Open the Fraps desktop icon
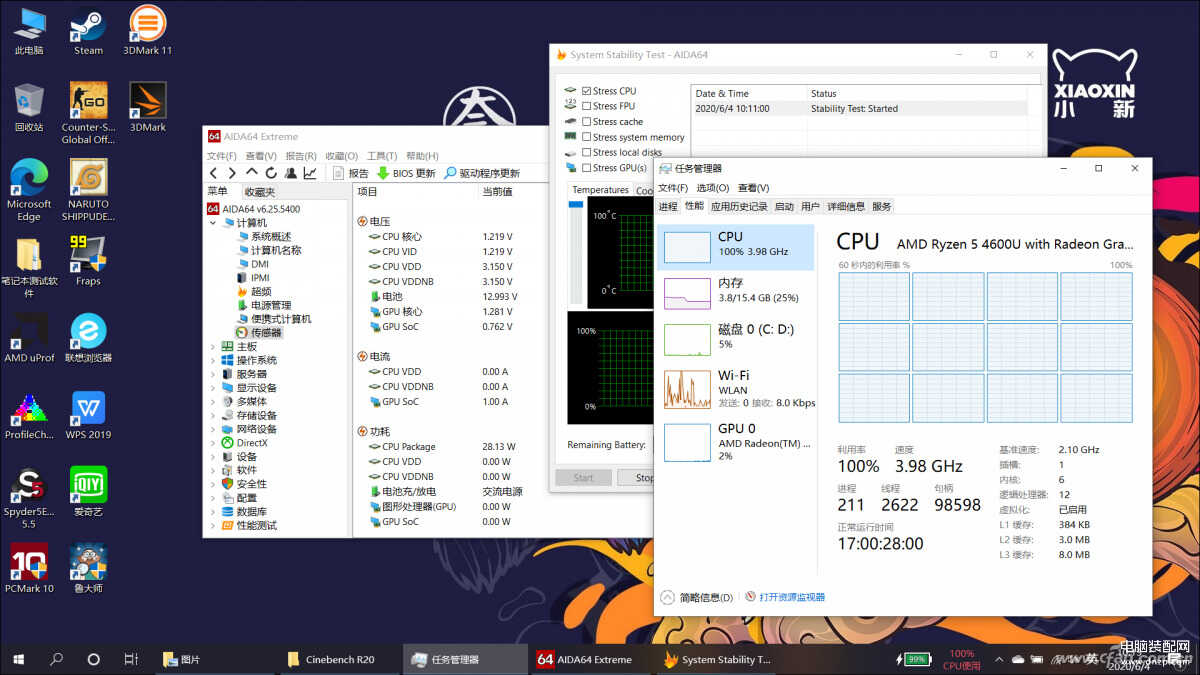Viewport: 1200px width, 675px height. pos(88,261)
